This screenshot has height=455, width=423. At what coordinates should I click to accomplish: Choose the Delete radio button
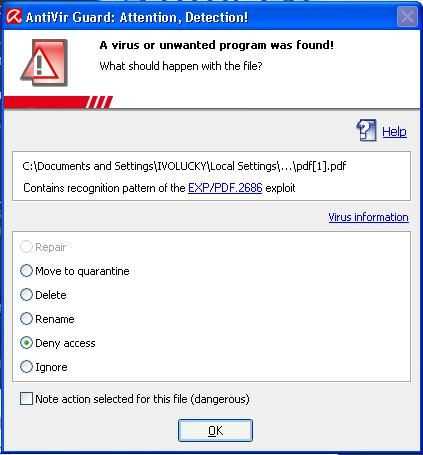click(x=26, y=295)
